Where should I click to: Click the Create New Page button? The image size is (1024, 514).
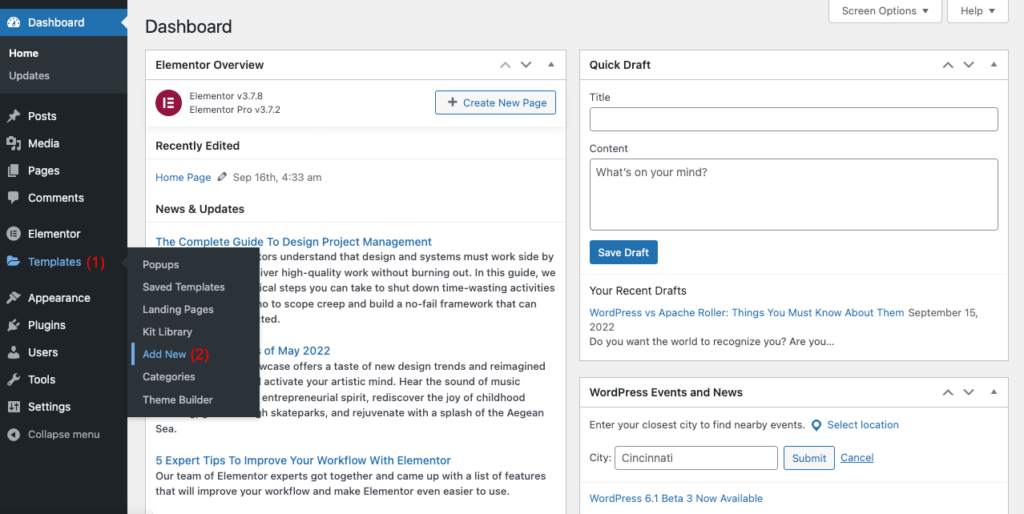coord(495,103)
